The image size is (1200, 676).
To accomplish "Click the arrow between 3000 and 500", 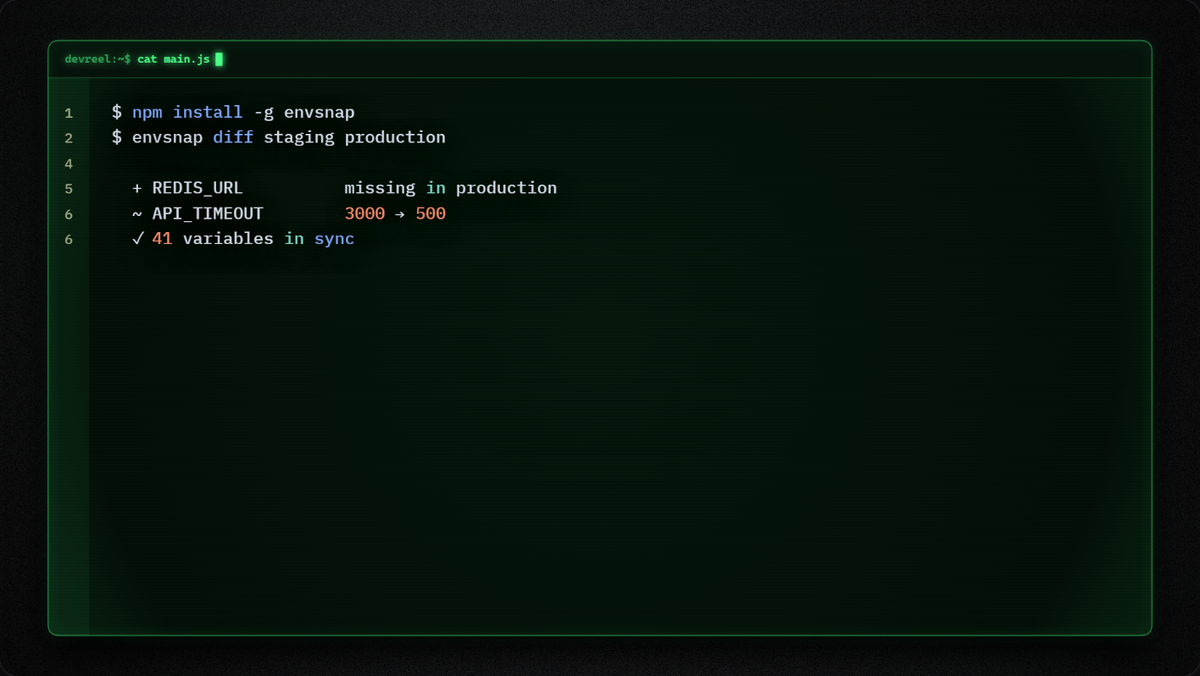I will tap(400, 214).
